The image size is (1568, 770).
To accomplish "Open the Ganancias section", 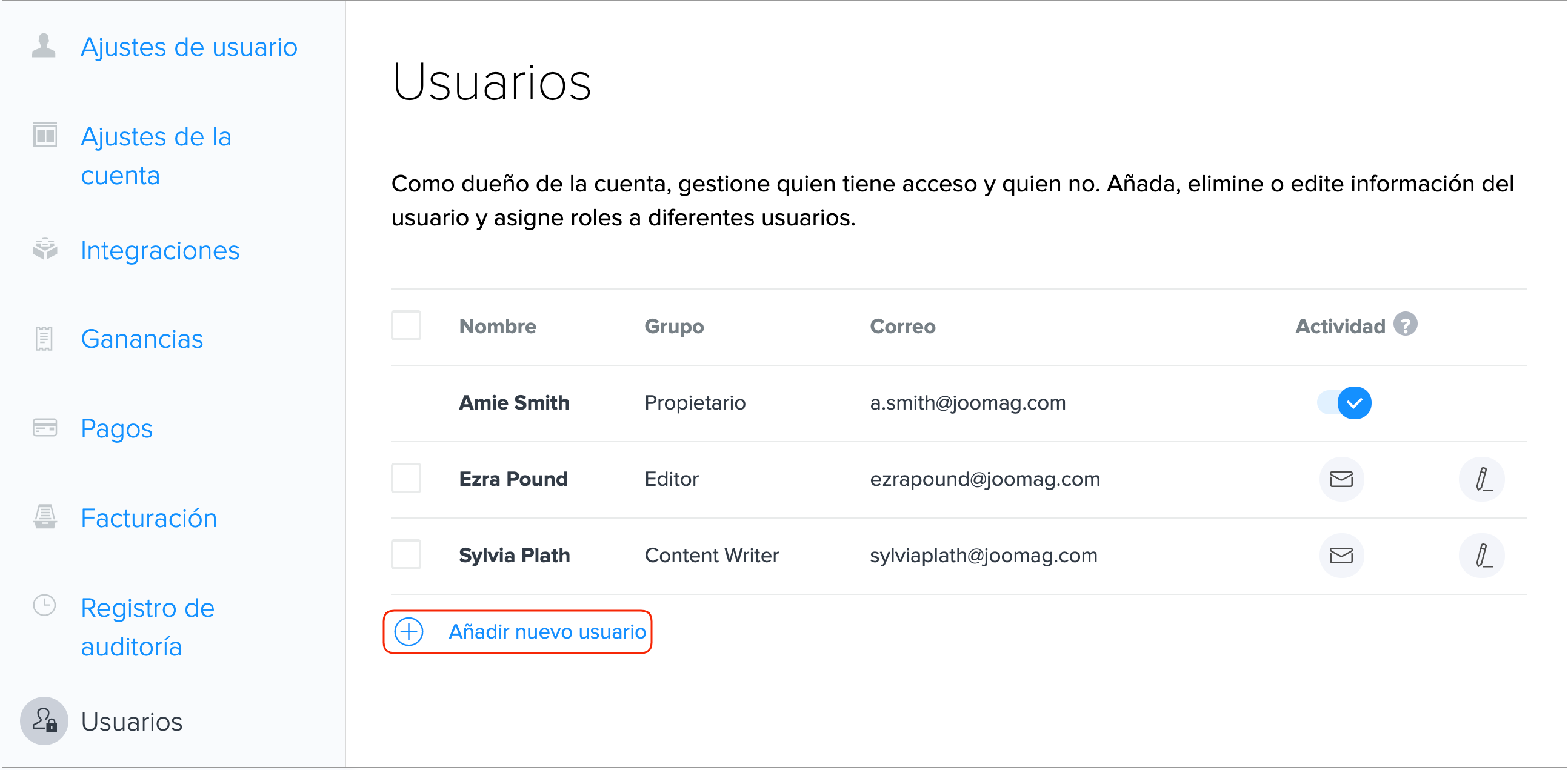I will point(142,339).
